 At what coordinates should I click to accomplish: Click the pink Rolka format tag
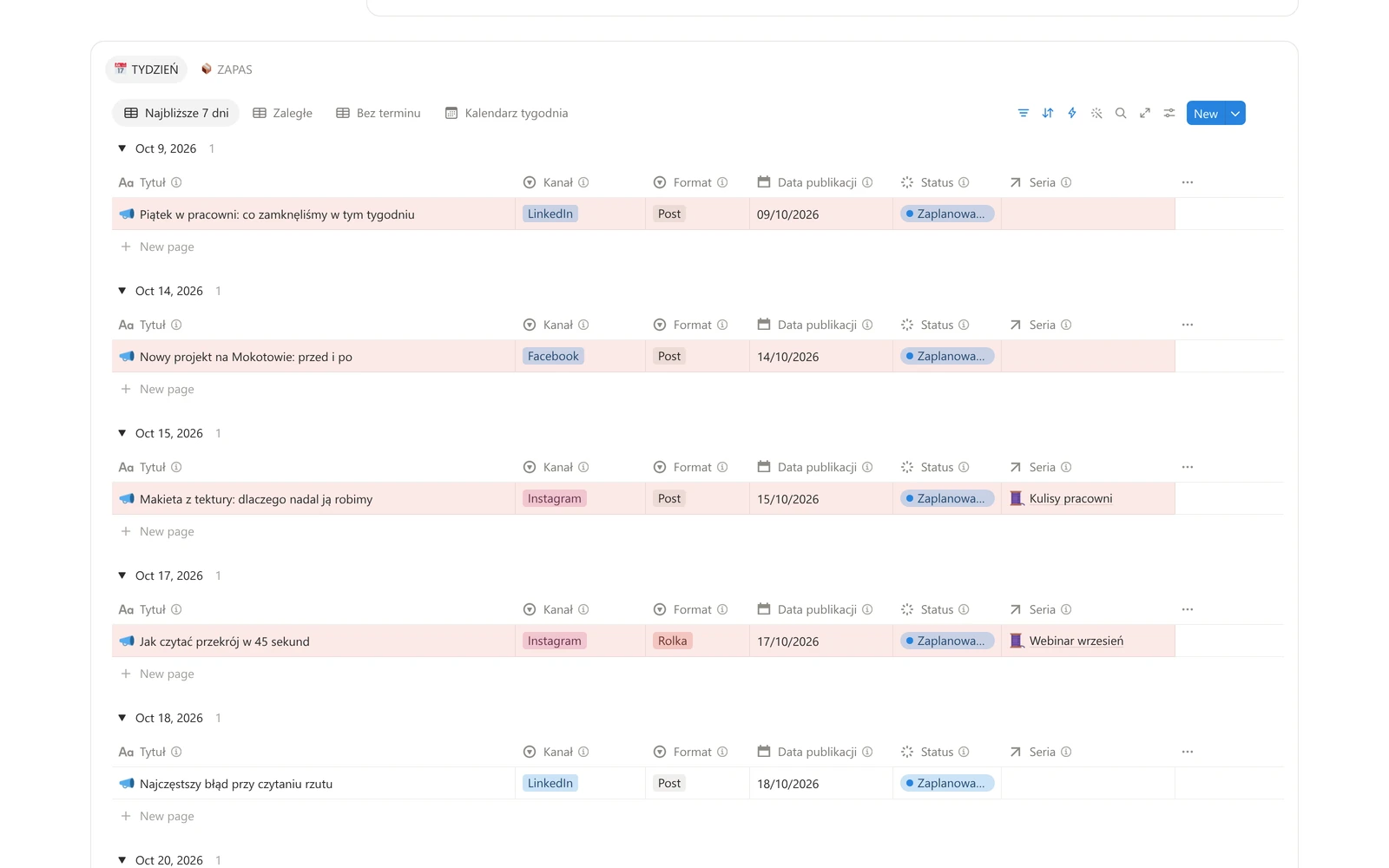672,641
